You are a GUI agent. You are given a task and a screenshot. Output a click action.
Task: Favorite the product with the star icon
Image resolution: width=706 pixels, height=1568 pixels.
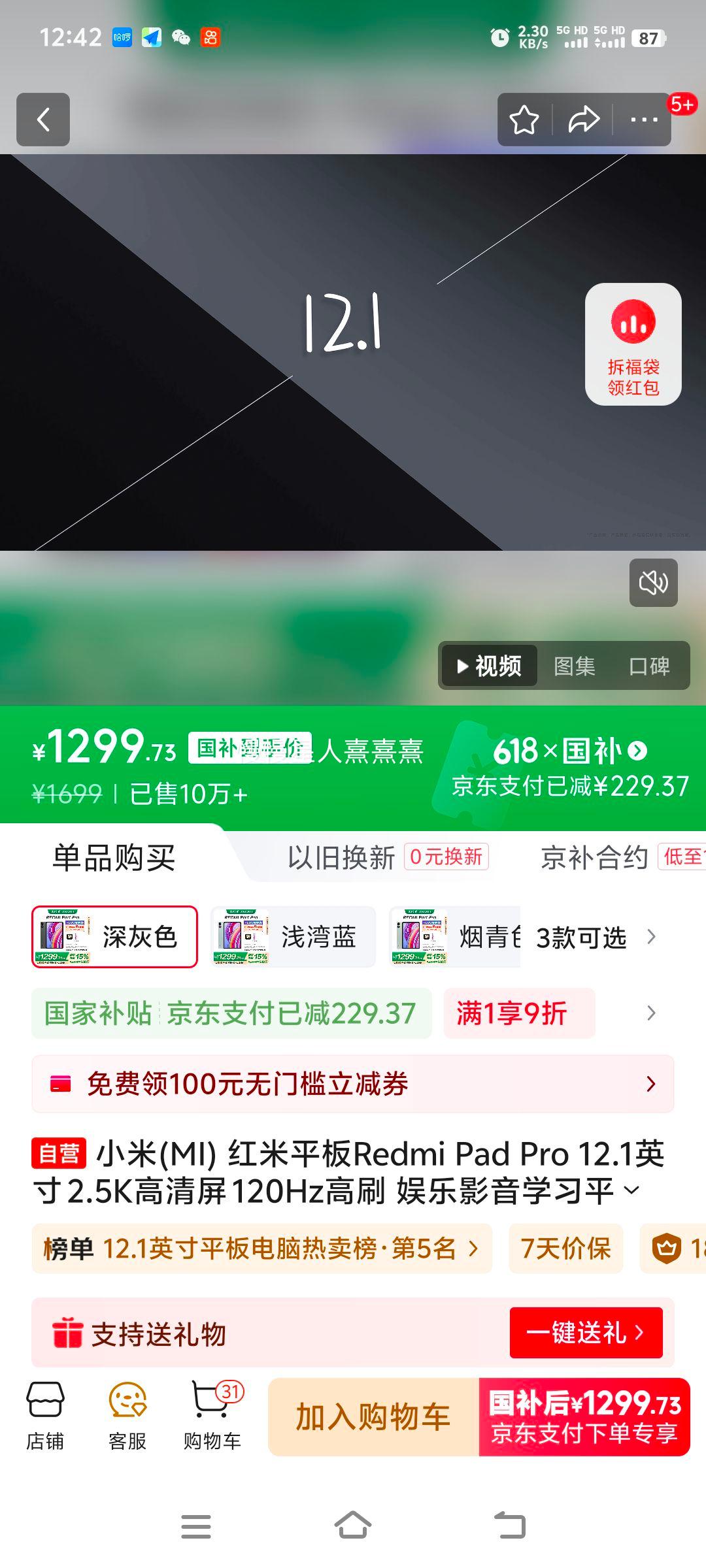pyautogui.click(x=524, y=120)
